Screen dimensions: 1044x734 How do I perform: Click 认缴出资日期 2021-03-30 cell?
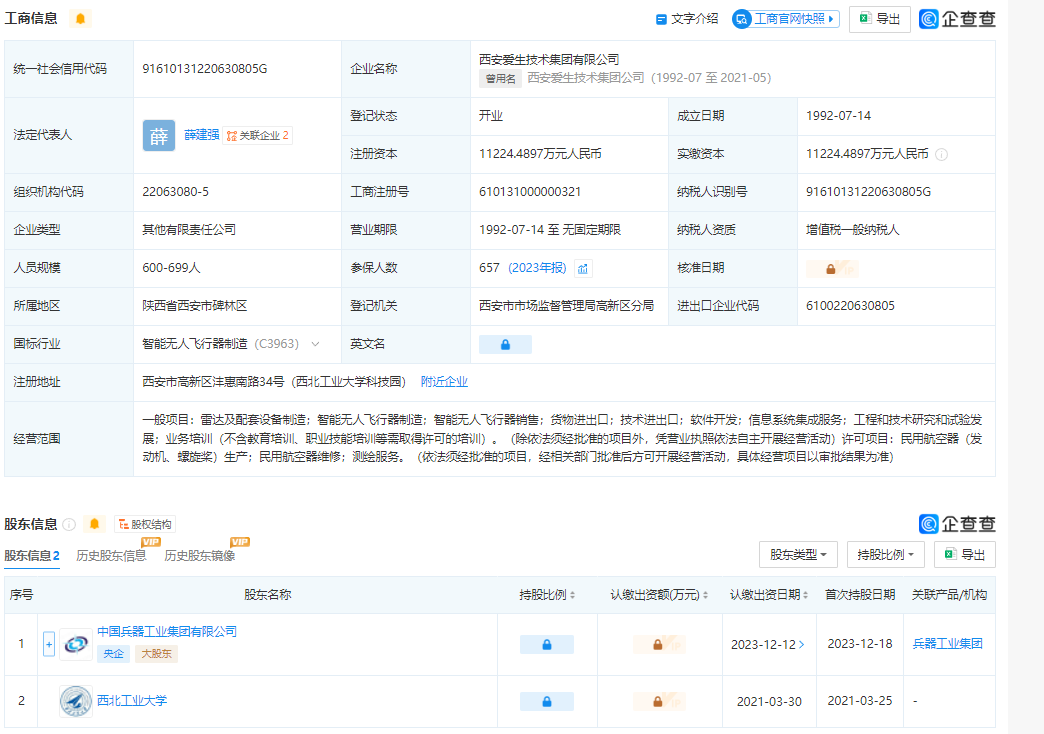pos(769,701)
